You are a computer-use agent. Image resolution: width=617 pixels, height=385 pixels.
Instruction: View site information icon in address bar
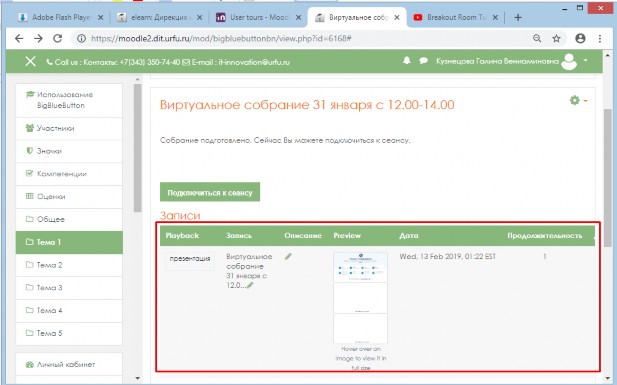tap(81, 38)
